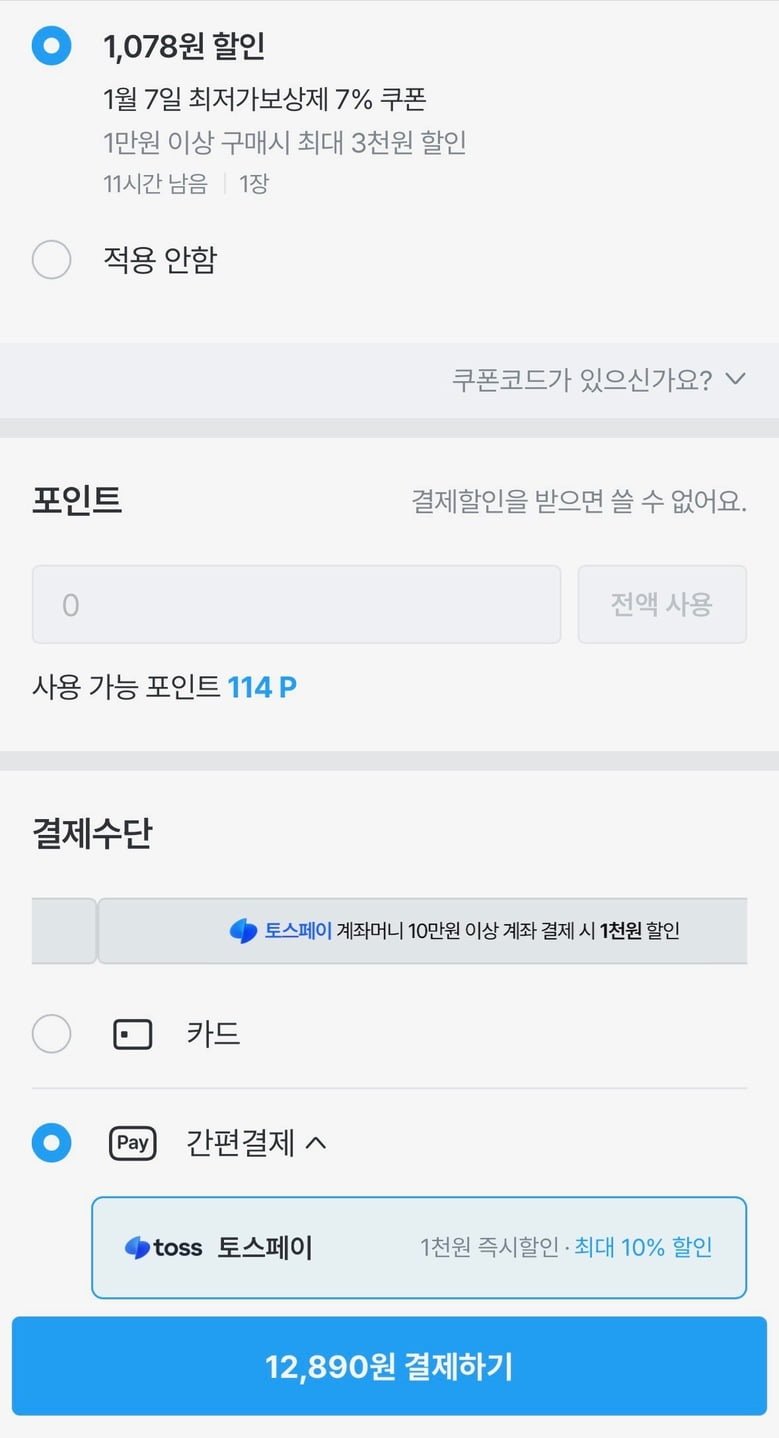The image size is (779, 1438).
Task: Click the points amount input field
Action: [296, 604]
